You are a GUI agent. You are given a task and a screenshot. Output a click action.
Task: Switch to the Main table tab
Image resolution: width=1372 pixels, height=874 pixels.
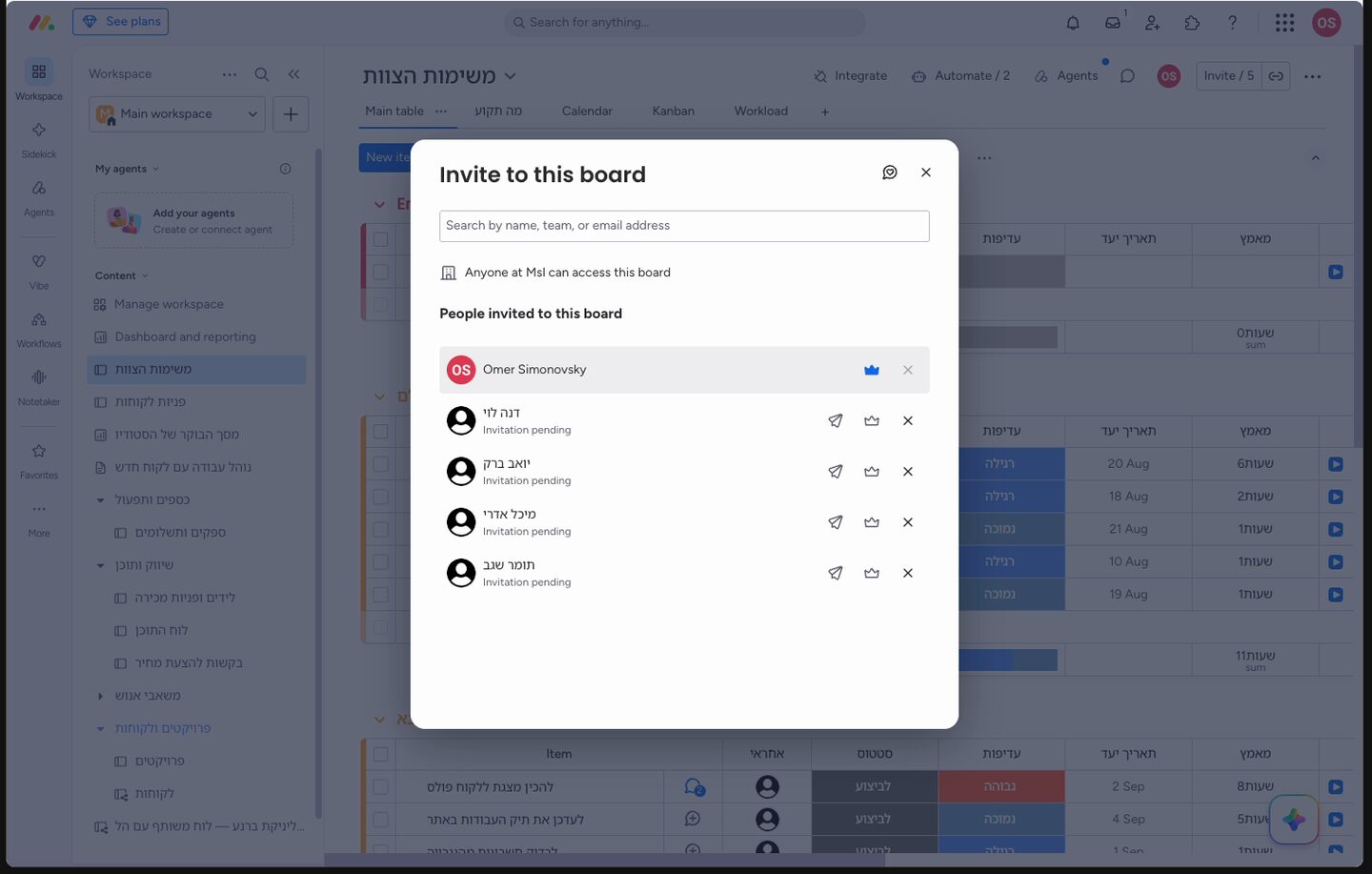pos(394,112)
